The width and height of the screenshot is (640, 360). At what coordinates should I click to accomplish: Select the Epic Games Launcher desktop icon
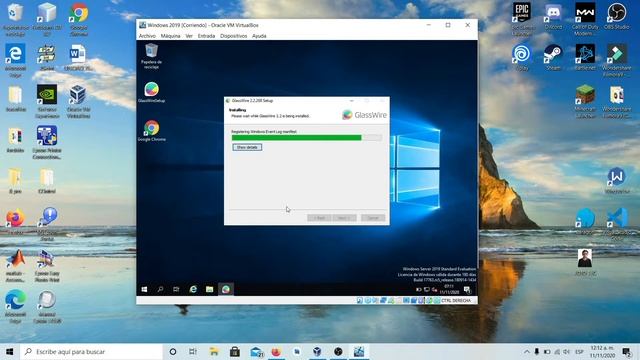[x=522, y=19]
